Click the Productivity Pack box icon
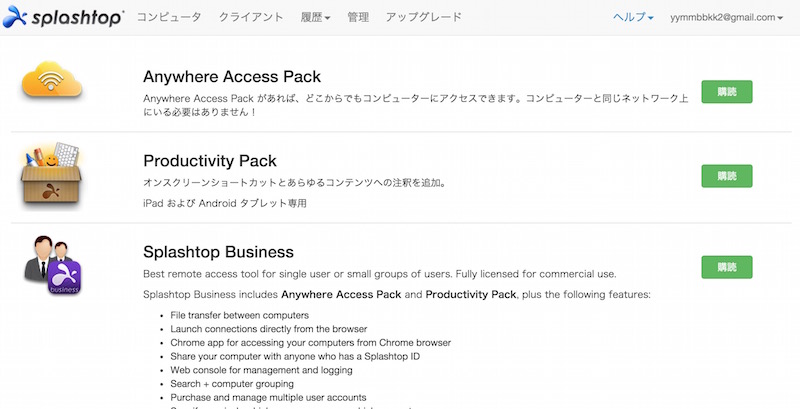Screen dimensions: 800x409 click(x=51, y=175)
